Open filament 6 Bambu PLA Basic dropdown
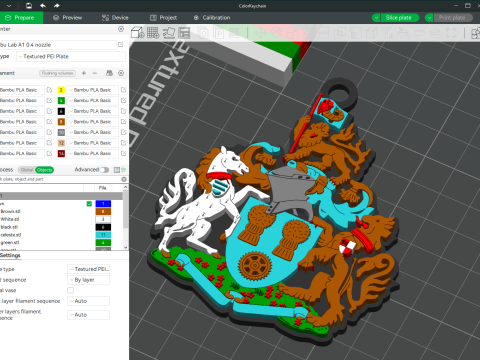This screenshot has height=360, width=480. tap(92, 111)
